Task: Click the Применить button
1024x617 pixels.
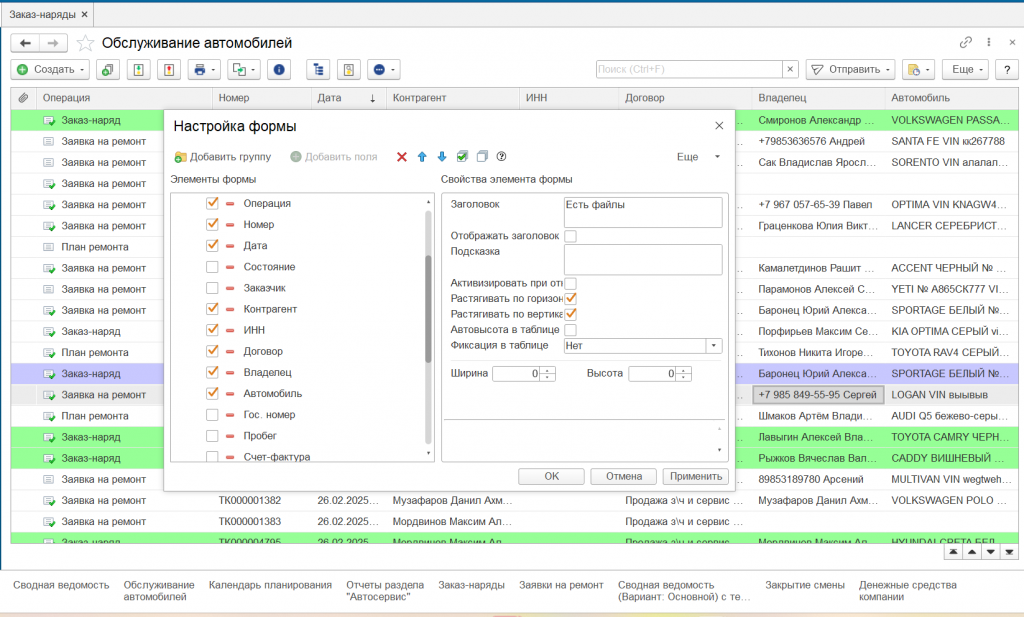Action: click(x=696, y=476)
